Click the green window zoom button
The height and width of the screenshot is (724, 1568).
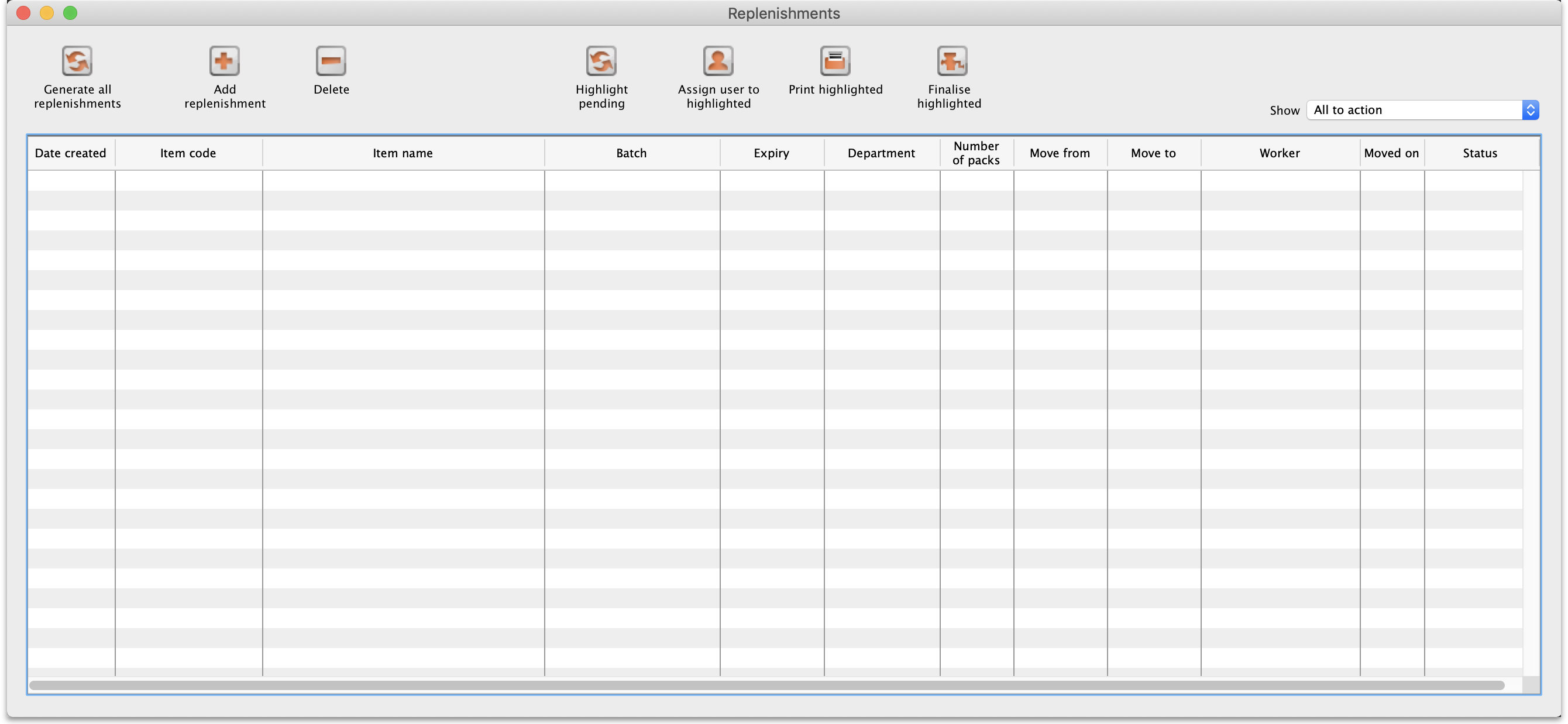[70, 13]
